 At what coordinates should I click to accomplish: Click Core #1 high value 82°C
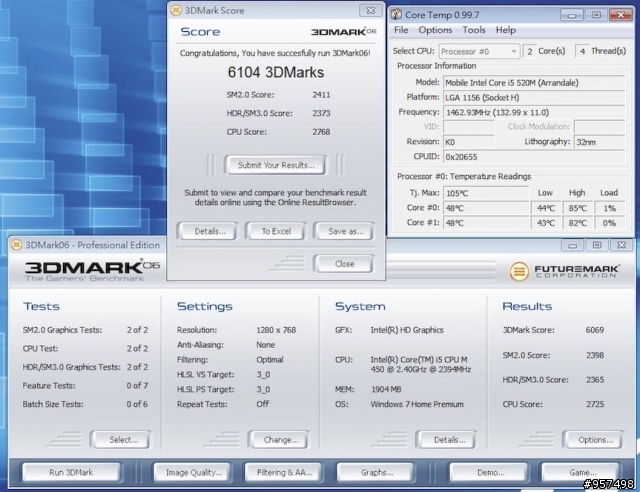(577, 223)
